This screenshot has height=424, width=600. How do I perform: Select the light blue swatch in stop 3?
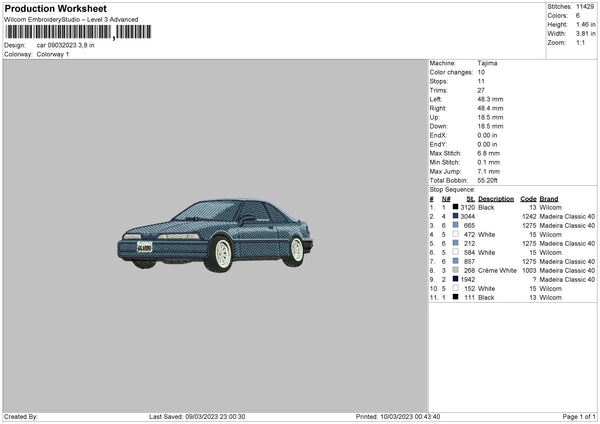(456, 225)
